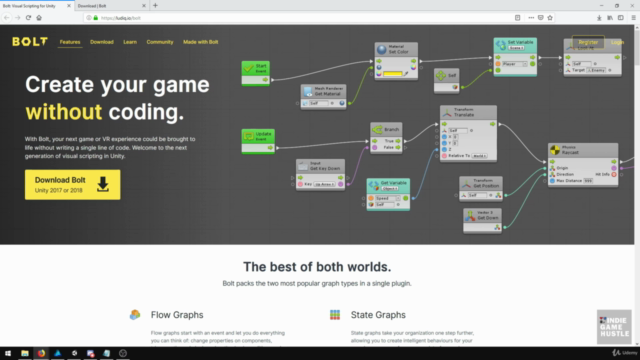The width and height of the screenshot is (640, 360).
Task: Open the Learn nav link
Action: (130, 42)
